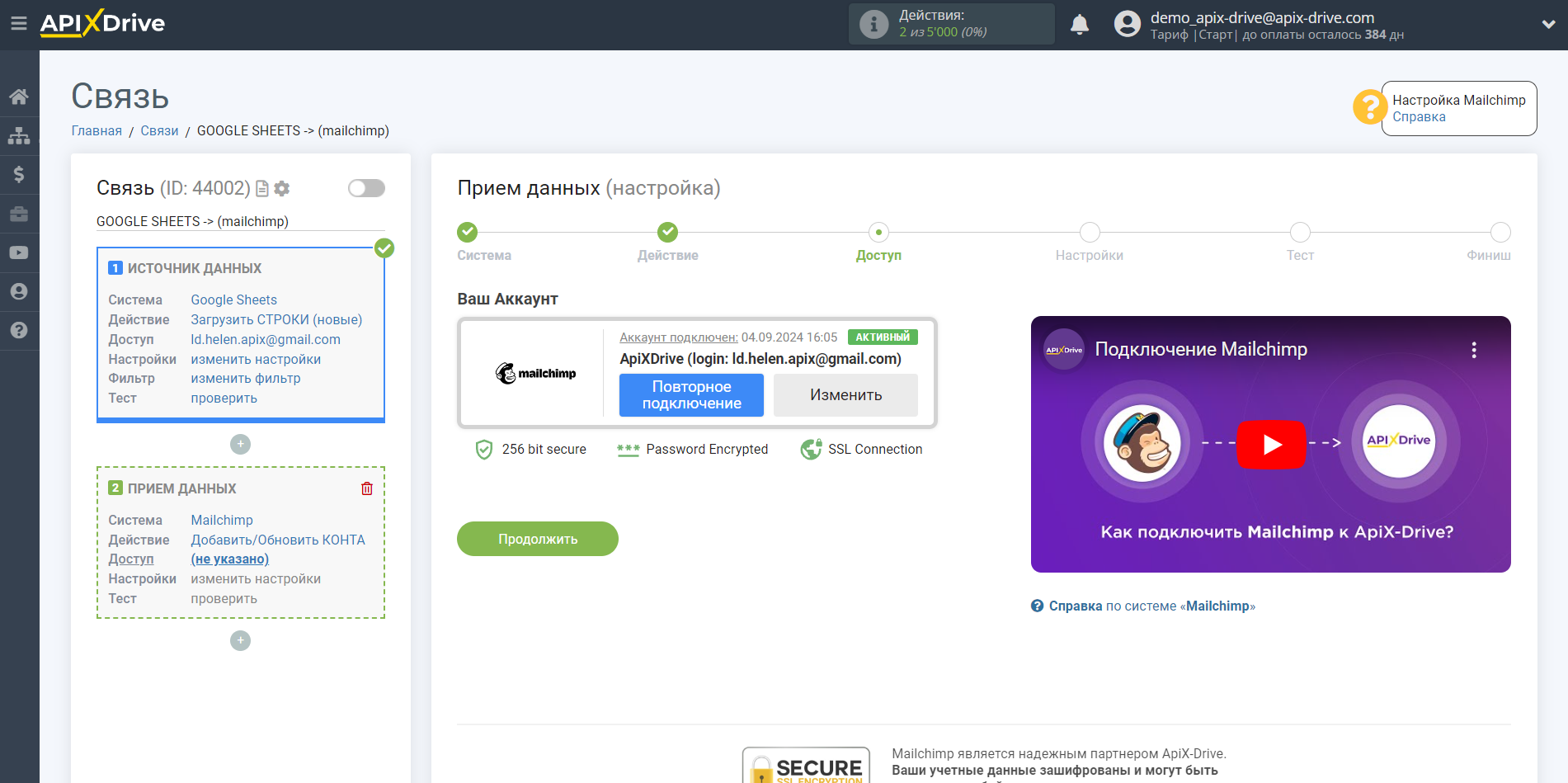Toggle the connection on/off switch
The width and height of the screenshot is (1568, 783).
[366, 188]
